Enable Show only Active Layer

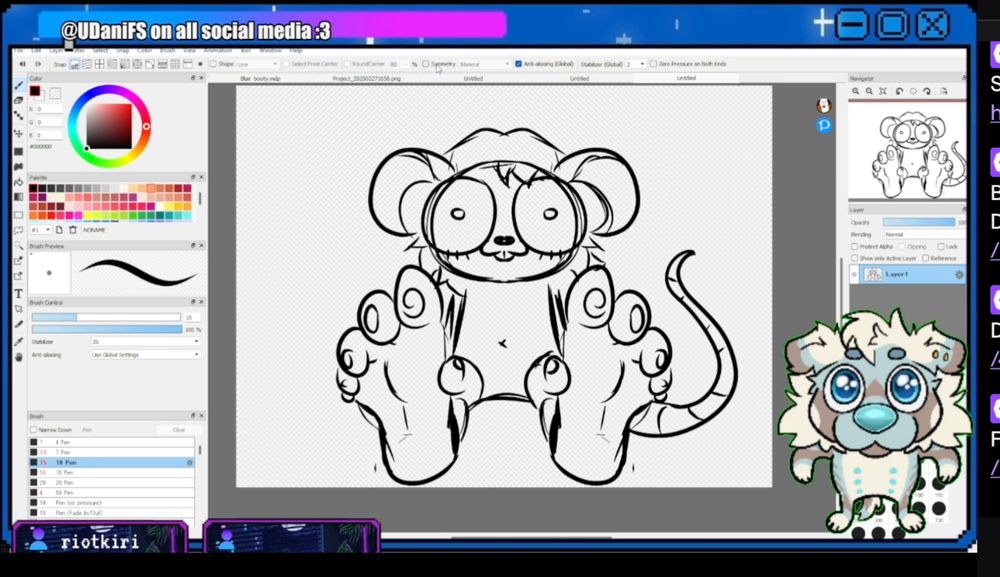(855, 258)
